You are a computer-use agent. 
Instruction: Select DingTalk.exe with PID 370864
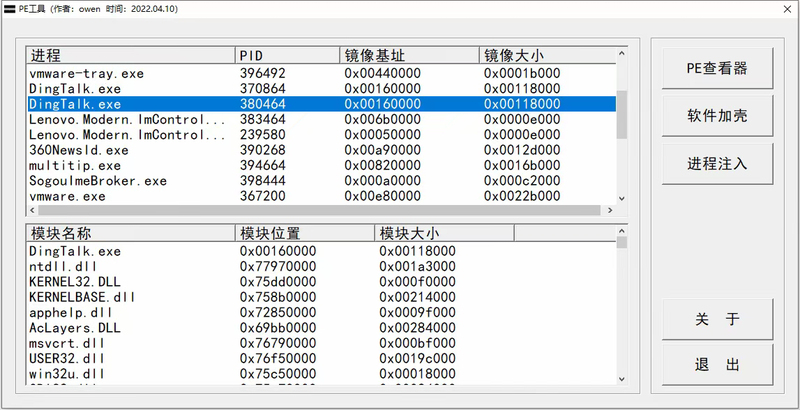(321, 89)
